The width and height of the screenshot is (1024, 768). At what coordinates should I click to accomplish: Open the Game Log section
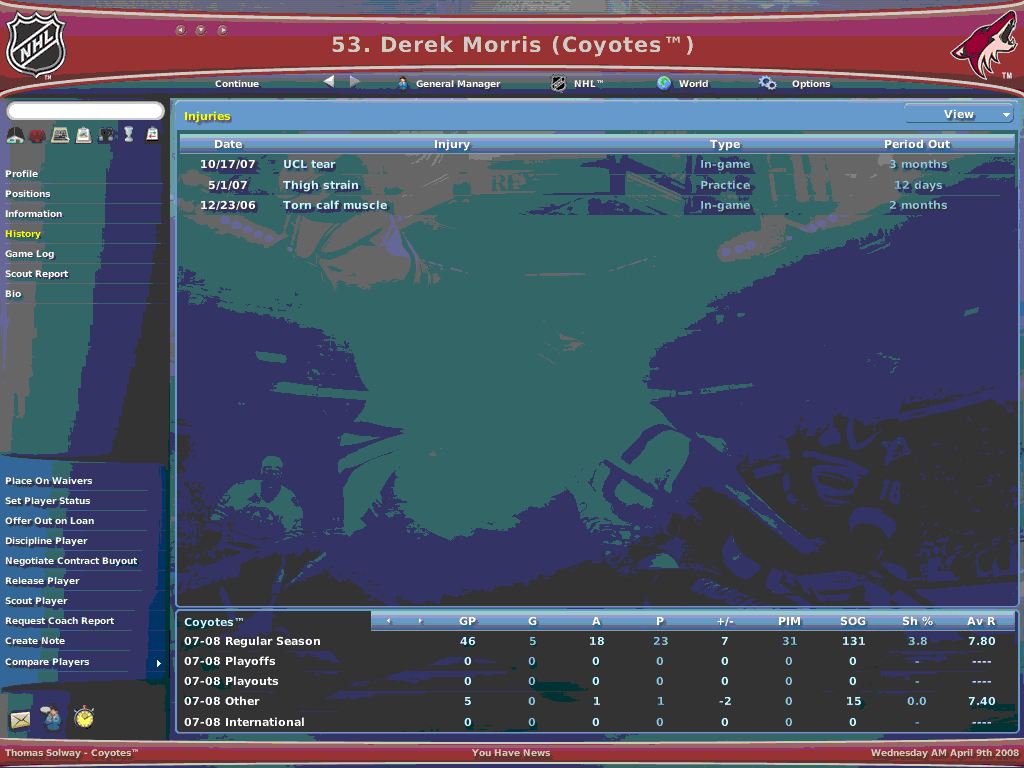pos(29,254)
